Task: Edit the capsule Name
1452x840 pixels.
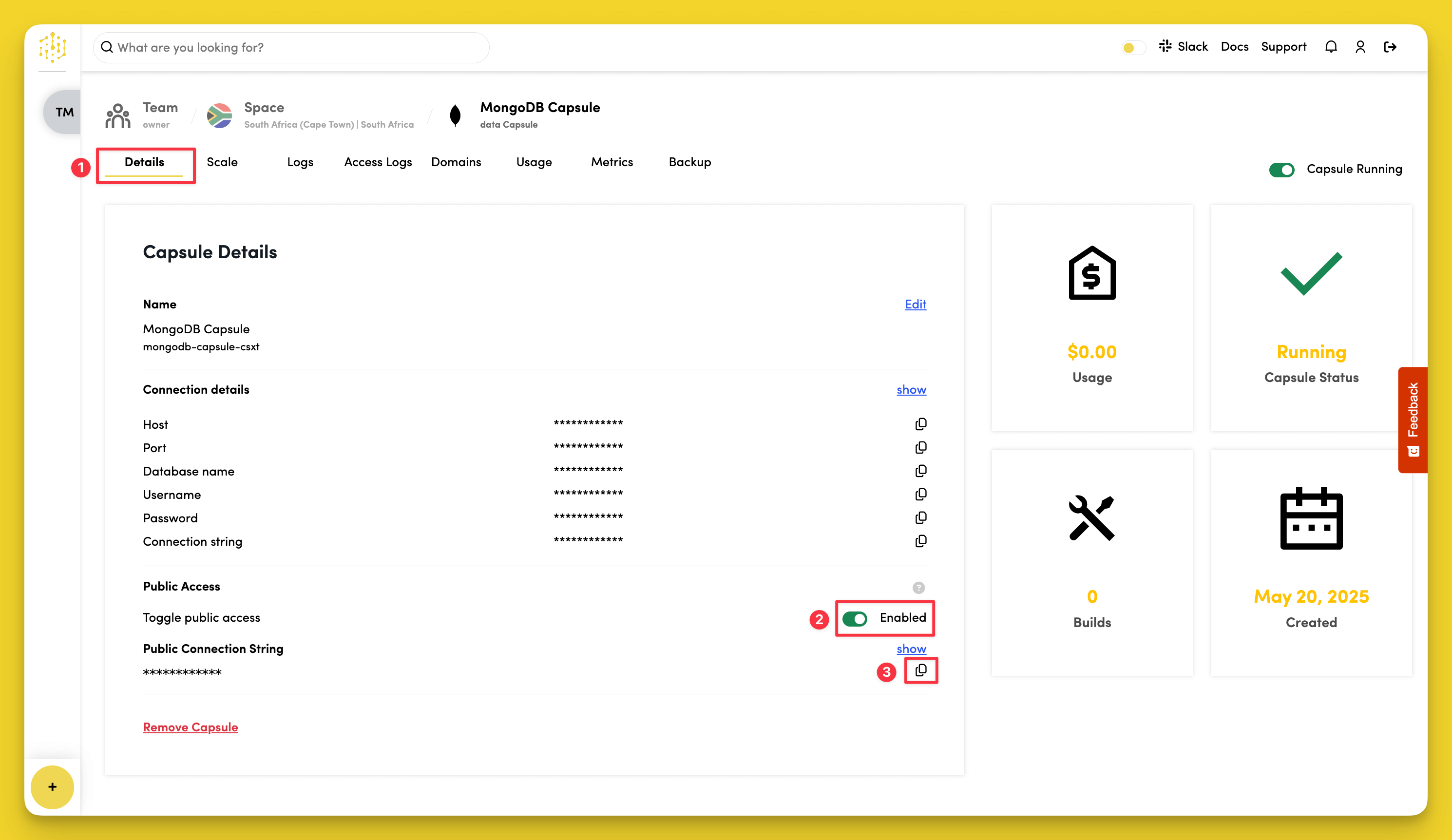Action: (x=915, y=304)
